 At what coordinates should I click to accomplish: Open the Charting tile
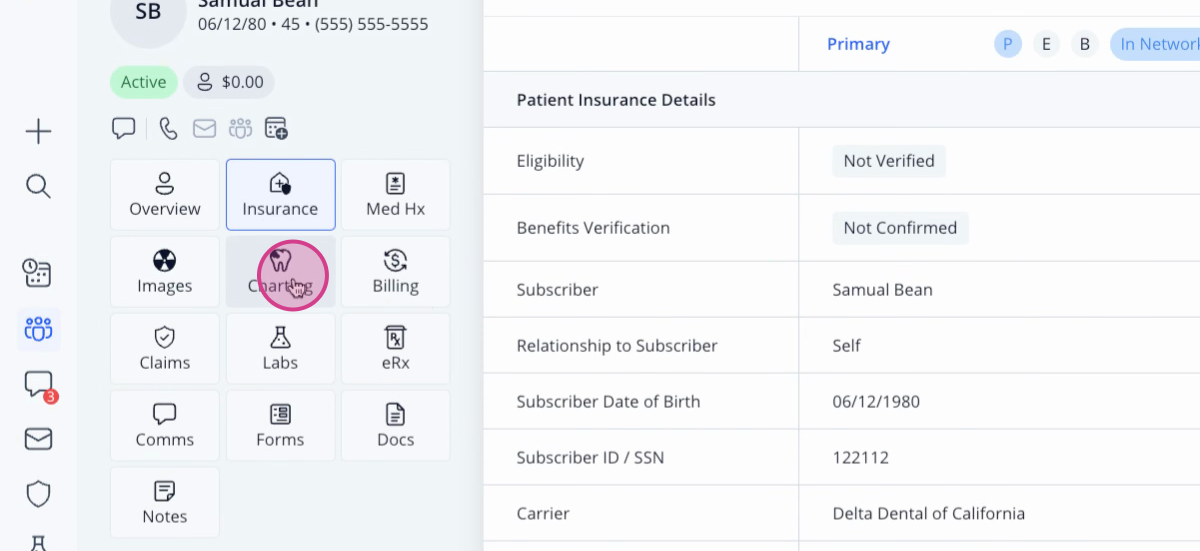click(280, 272)
